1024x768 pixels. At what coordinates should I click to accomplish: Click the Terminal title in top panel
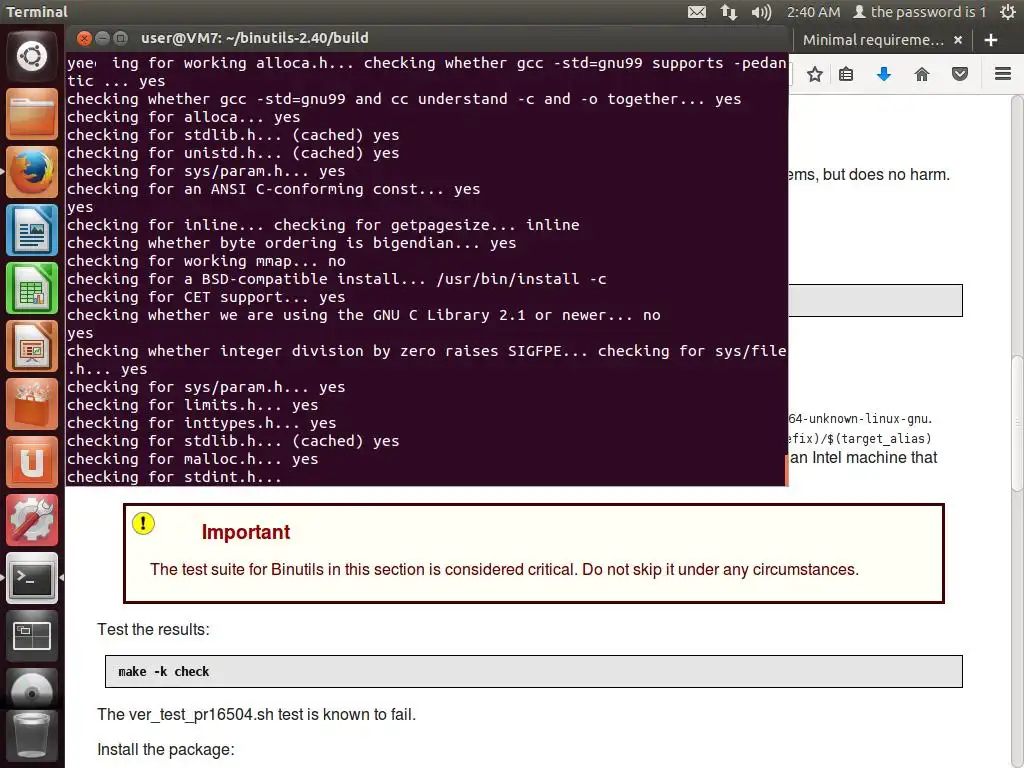point(37,12)
